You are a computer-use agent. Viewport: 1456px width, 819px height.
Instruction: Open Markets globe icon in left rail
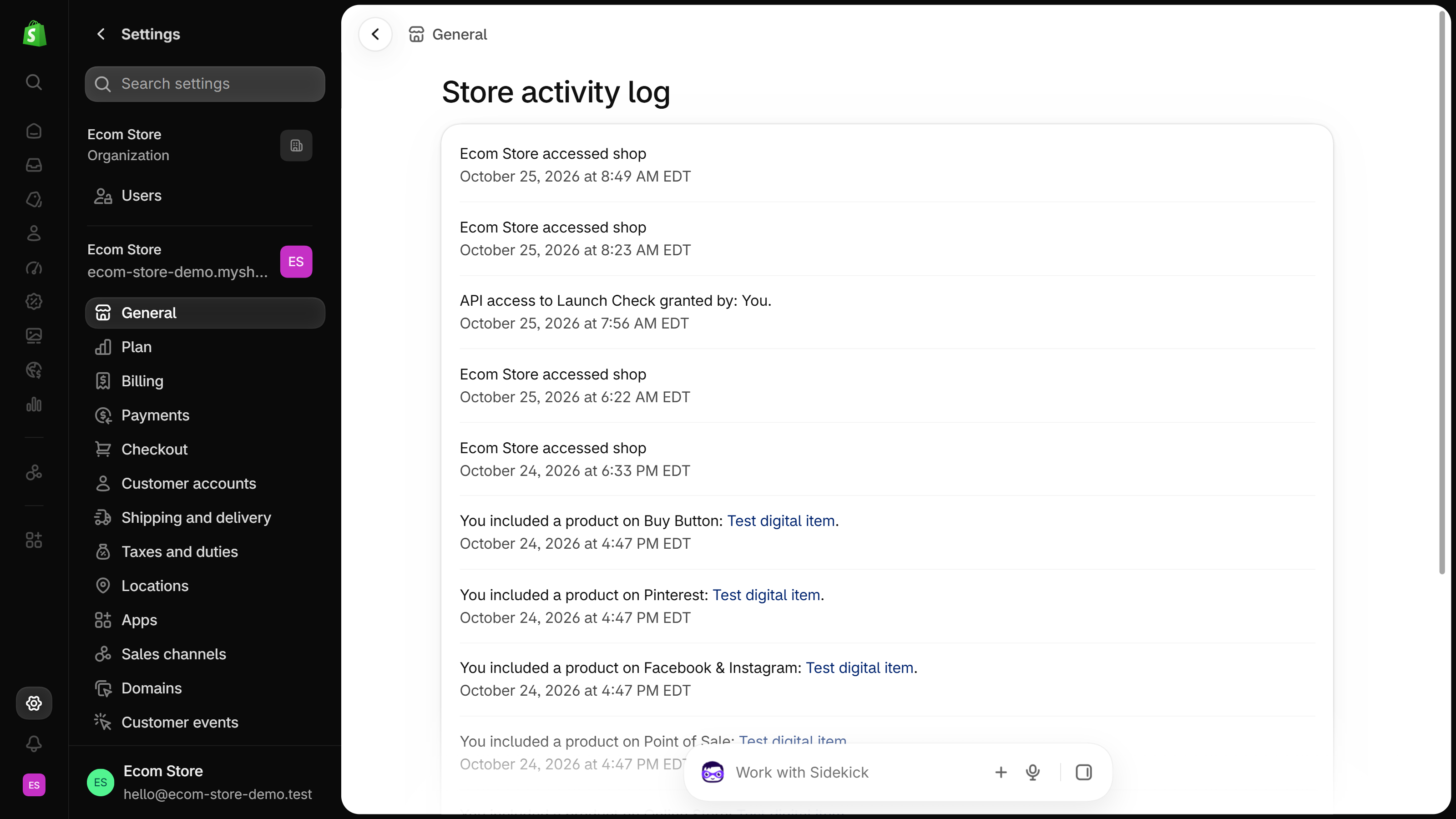click(34, 370)
